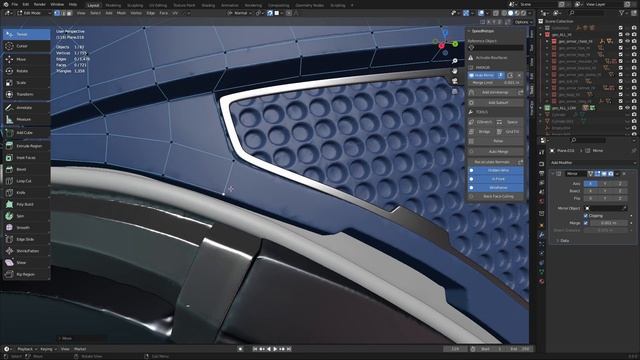Viewport: 640px width, 360px height.
Task: Select the Poly Build tool
Action: coord(27,204)
